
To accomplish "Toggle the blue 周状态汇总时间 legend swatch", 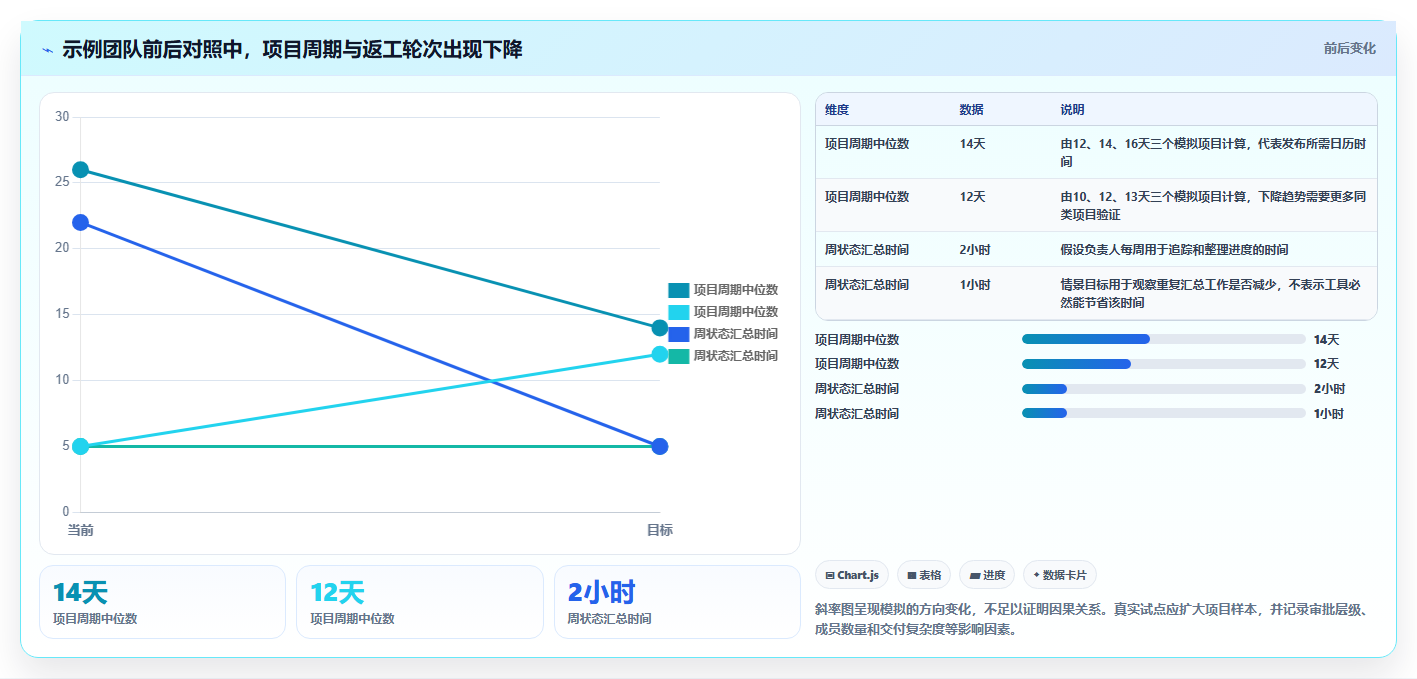I will click(679, 334).
